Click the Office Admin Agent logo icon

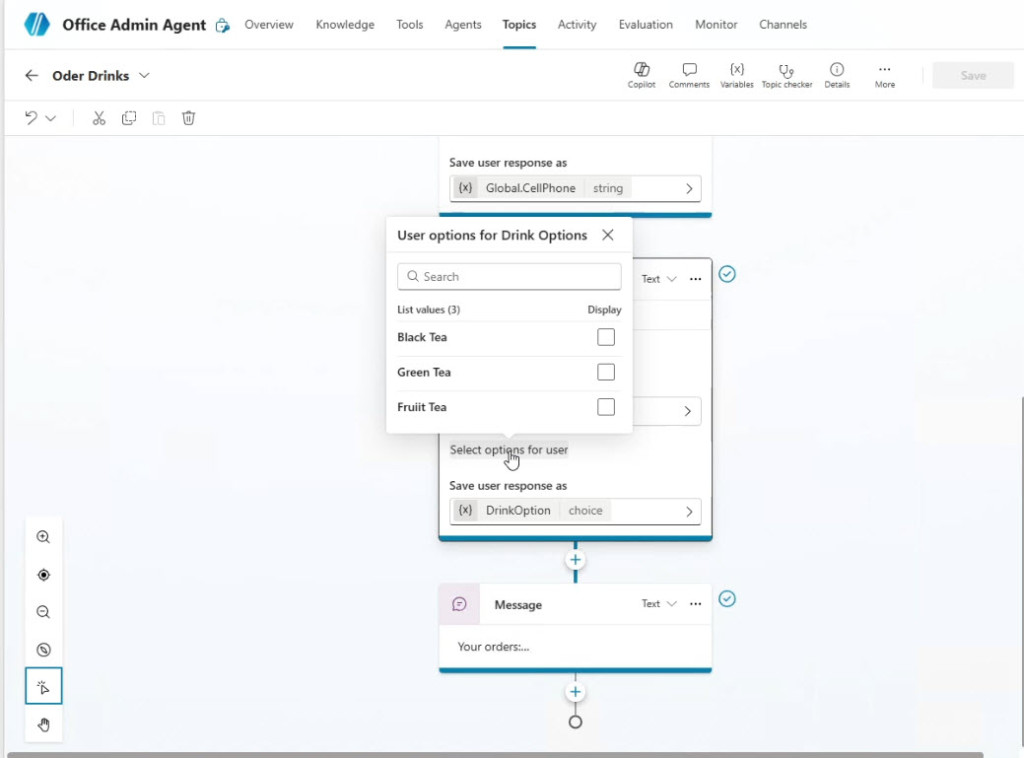(37, 24)
